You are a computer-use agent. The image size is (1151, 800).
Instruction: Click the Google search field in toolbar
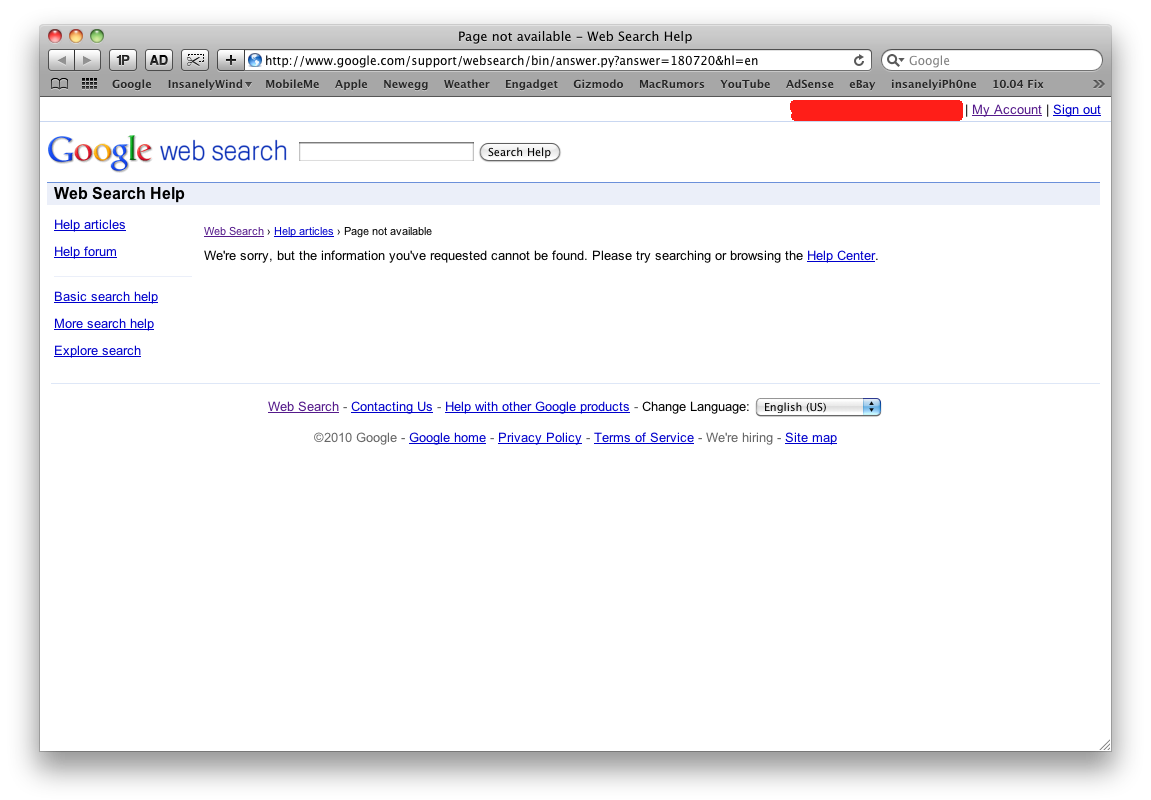pyautogui.click(x=992, y=60)
